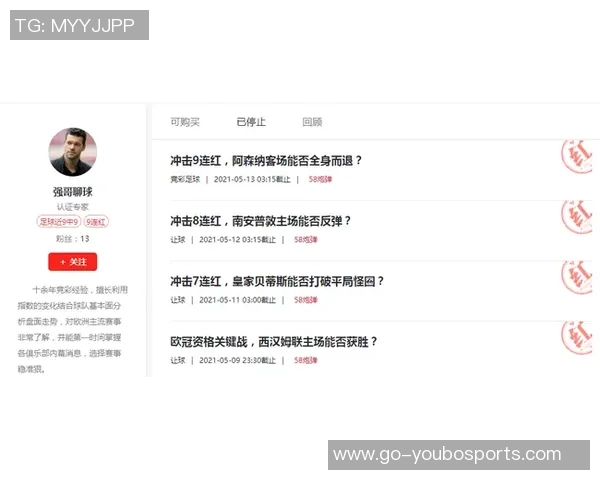Click the red 红 stamp on Southampton article

577,217
